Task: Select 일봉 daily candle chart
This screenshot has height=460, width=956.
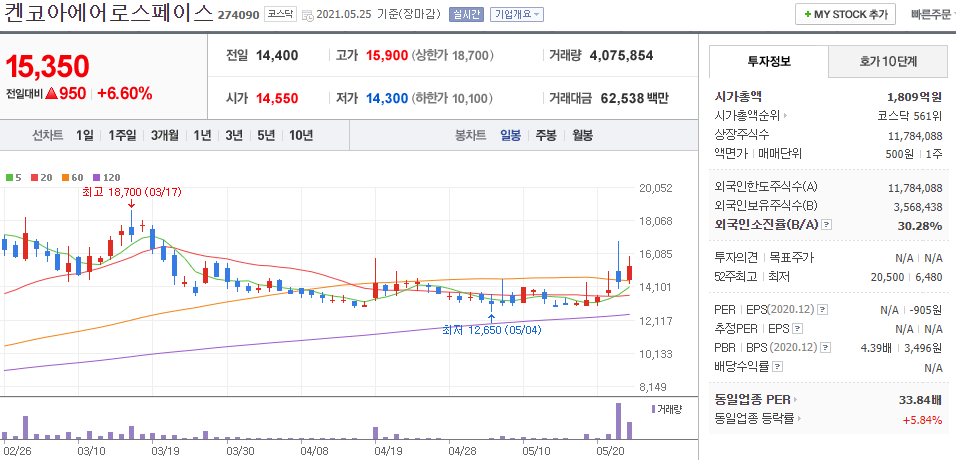Action: click(510, 135)
